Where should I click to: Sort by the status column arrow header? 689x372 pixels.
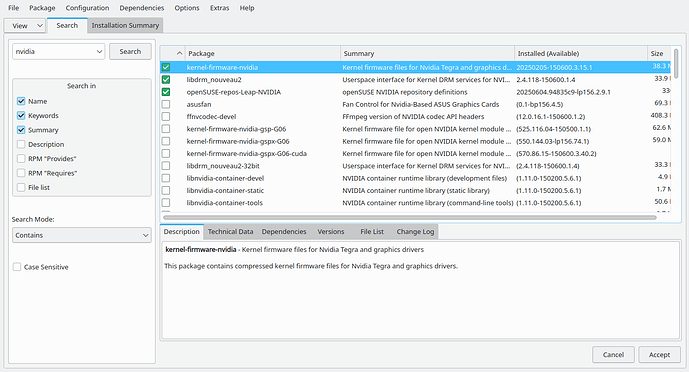click(x=173, y=53)
